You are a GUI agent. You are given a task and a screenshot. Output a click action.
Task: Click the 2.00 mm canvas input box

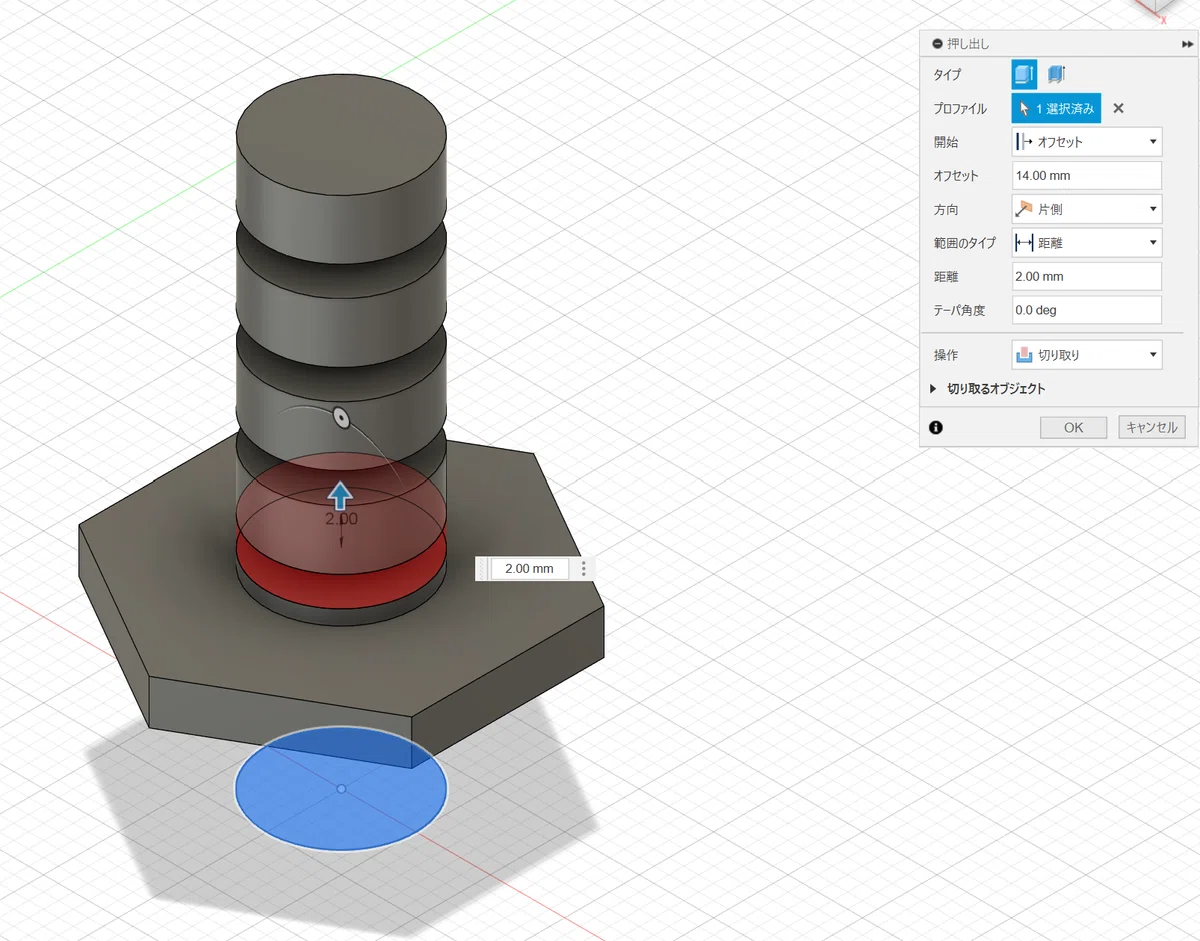(530, 569)
